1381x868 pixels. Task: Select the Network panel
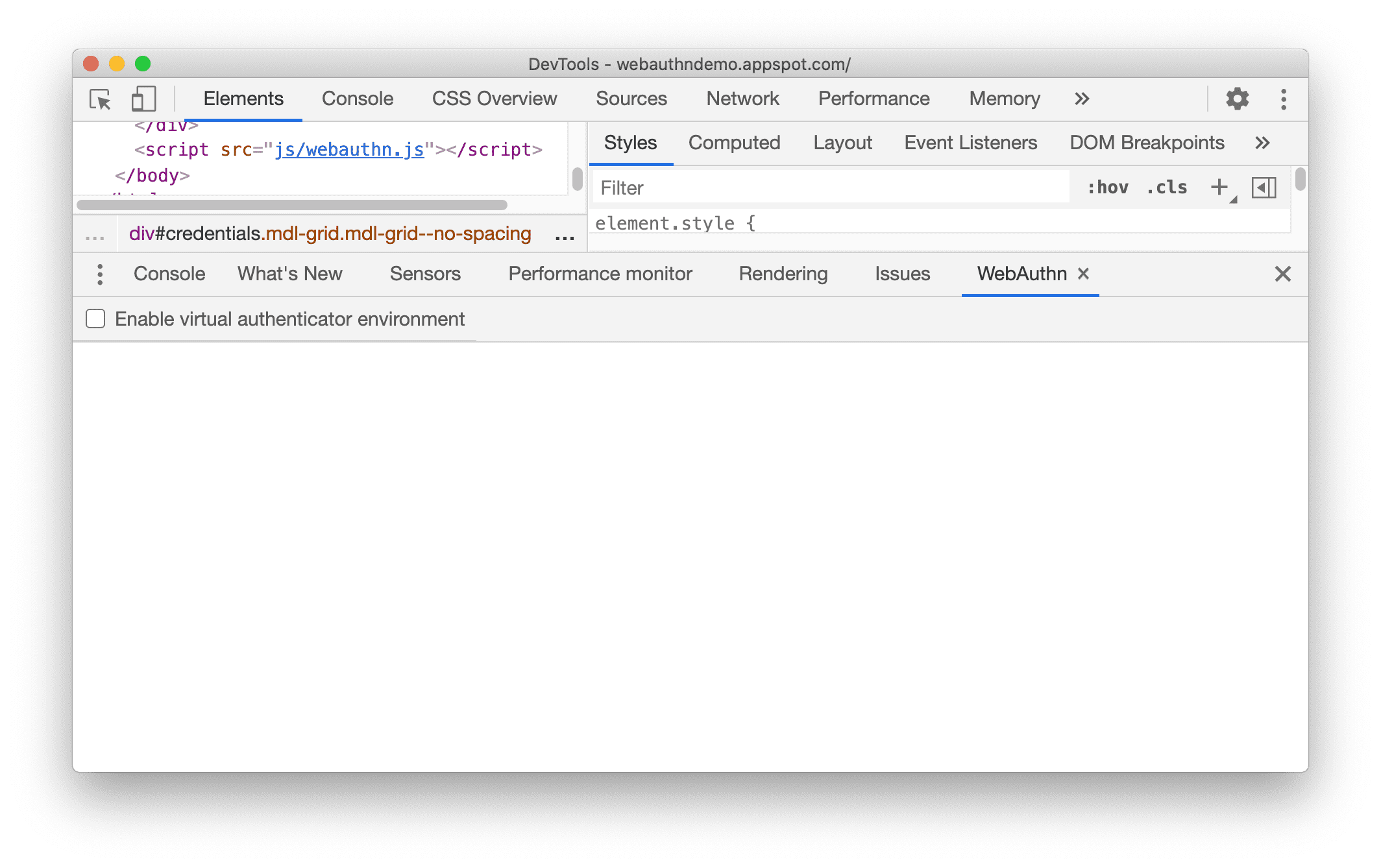point(741,97)
